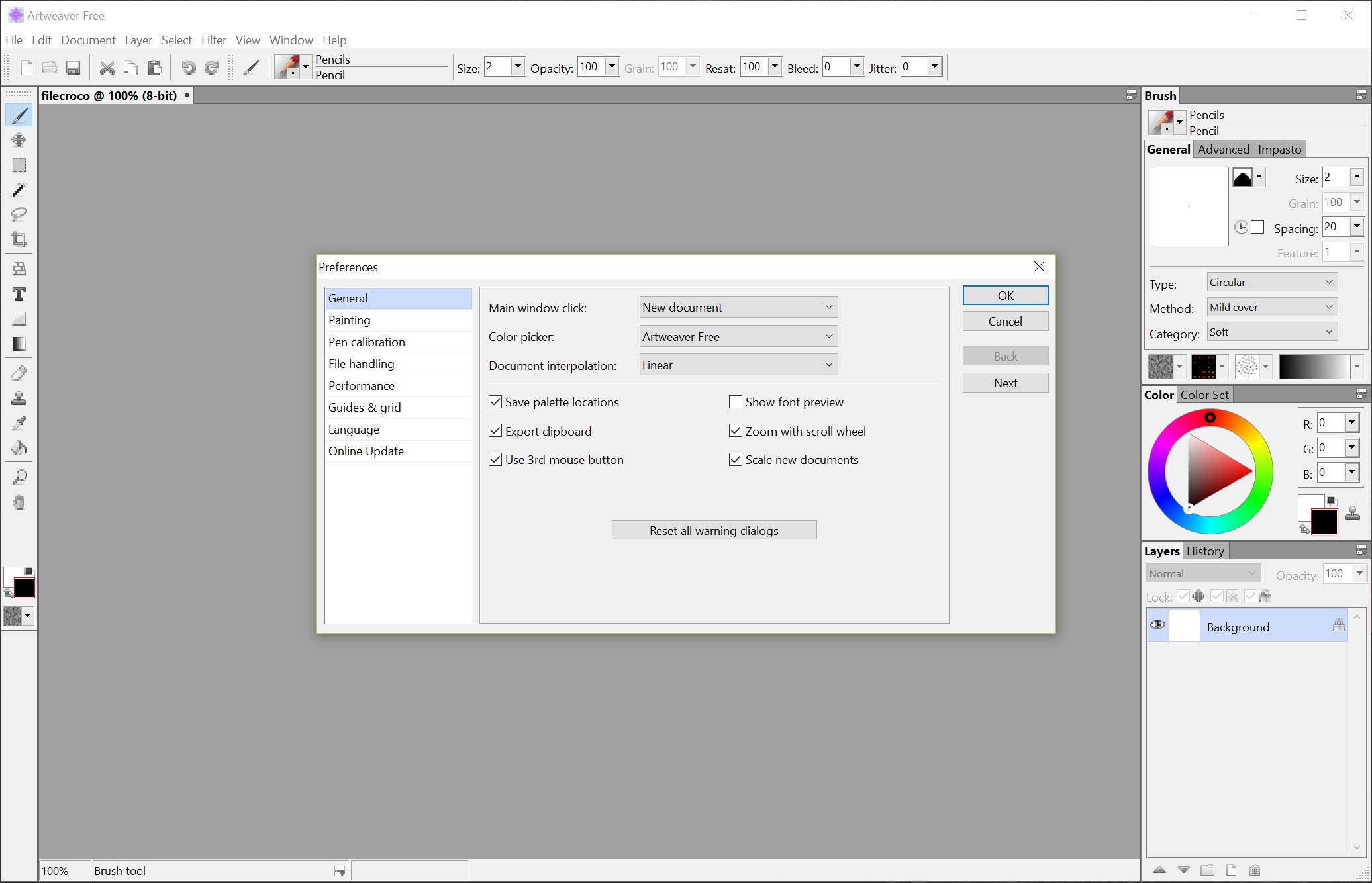Select the Hand pan tool
This screenshot has width=1372, height=883.
point(19,502)
